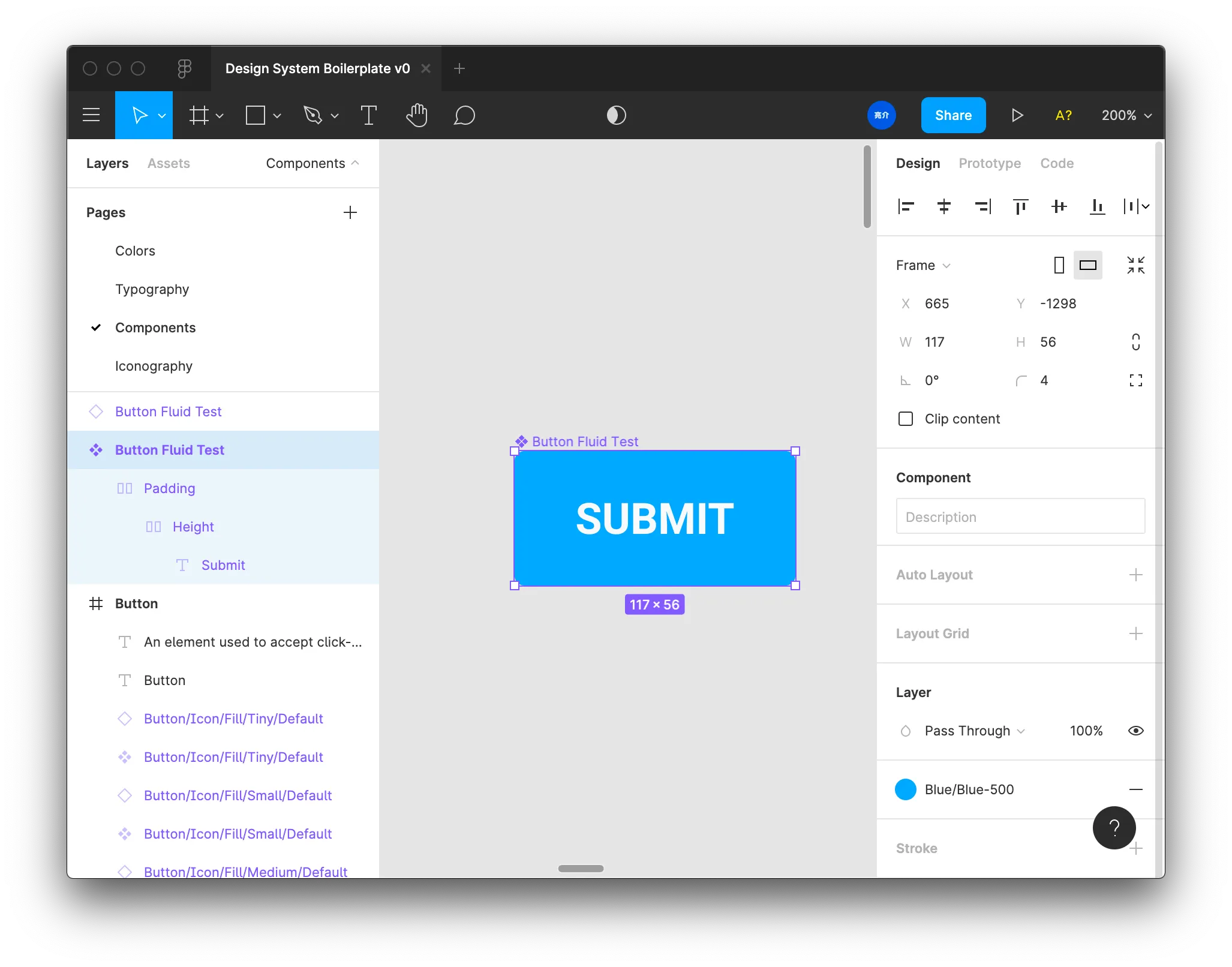Align vertical centers
The image size is (1232, 967).
(1059, 207)
